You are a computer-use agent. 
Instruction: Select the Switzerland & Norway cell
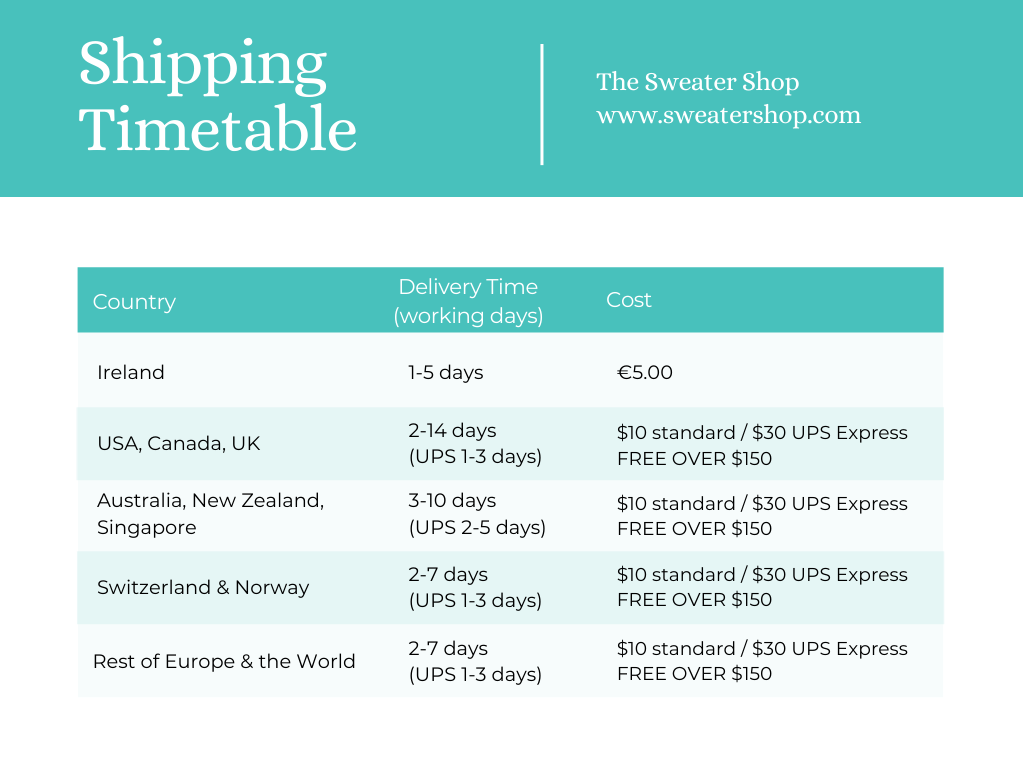click(203, 588)
